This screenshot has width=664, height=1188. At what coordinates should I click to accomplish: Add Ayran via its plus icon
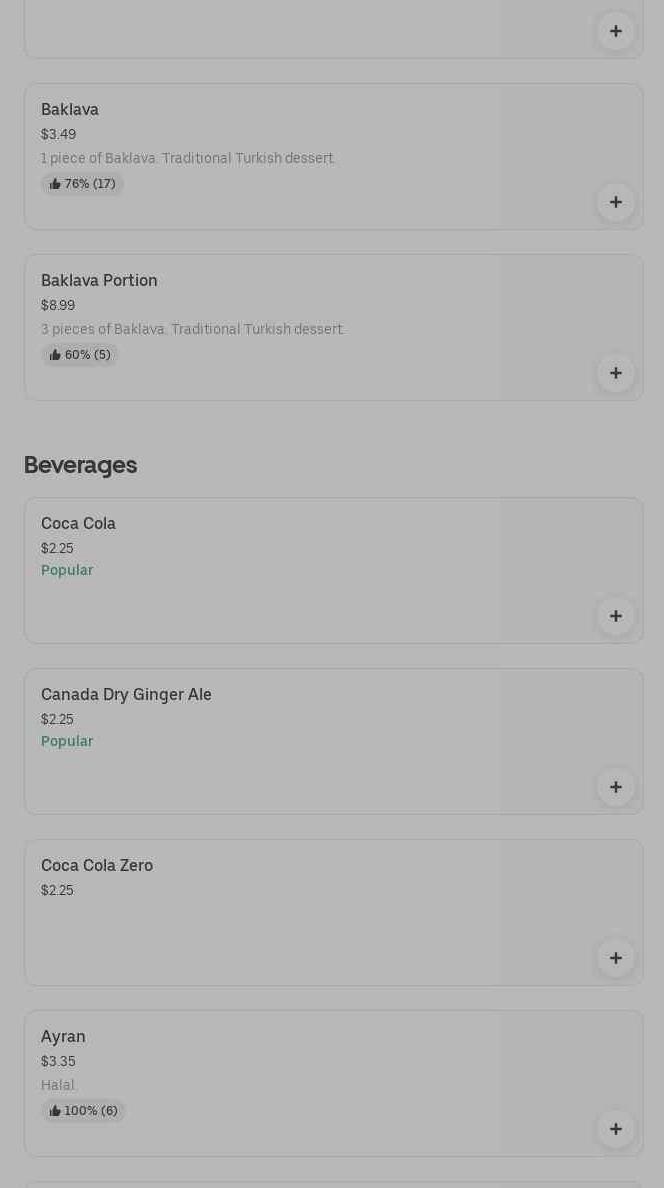(616, 1129)
